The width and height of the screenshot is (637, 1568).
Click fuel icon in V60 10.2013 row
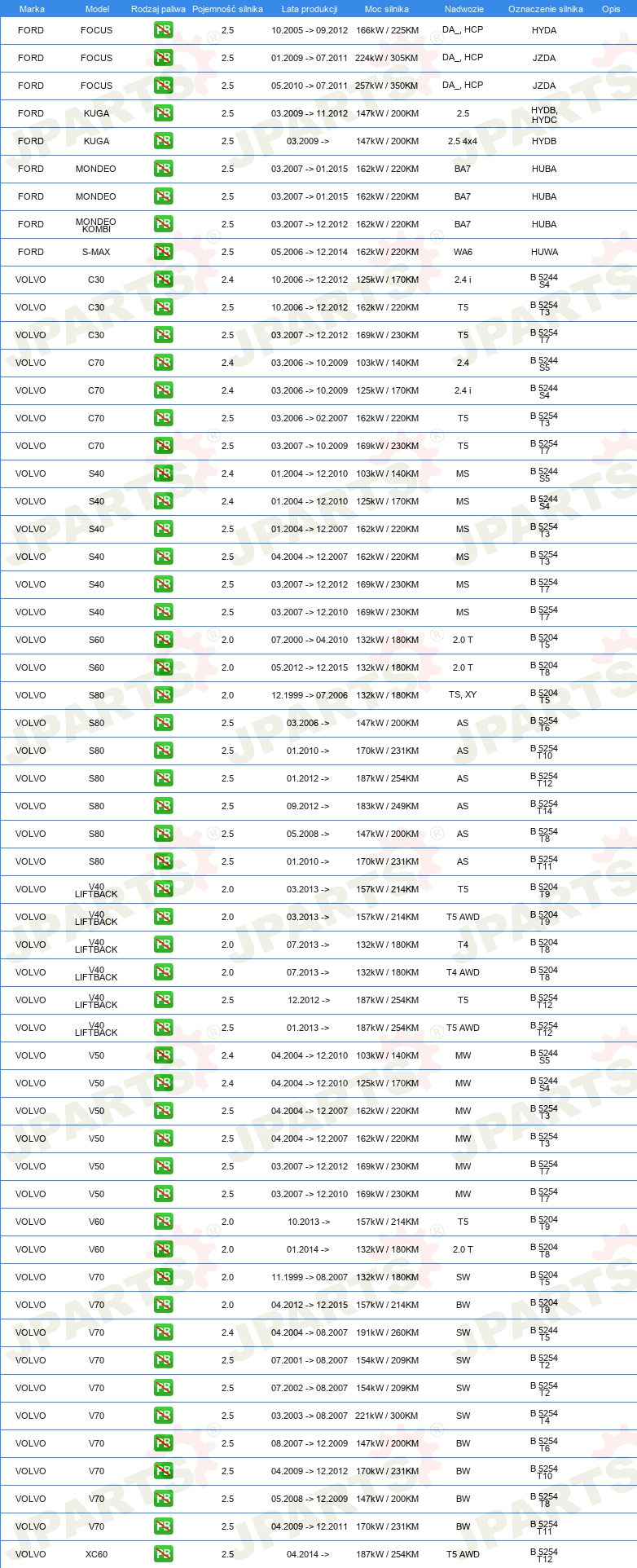coord(163,1222)
